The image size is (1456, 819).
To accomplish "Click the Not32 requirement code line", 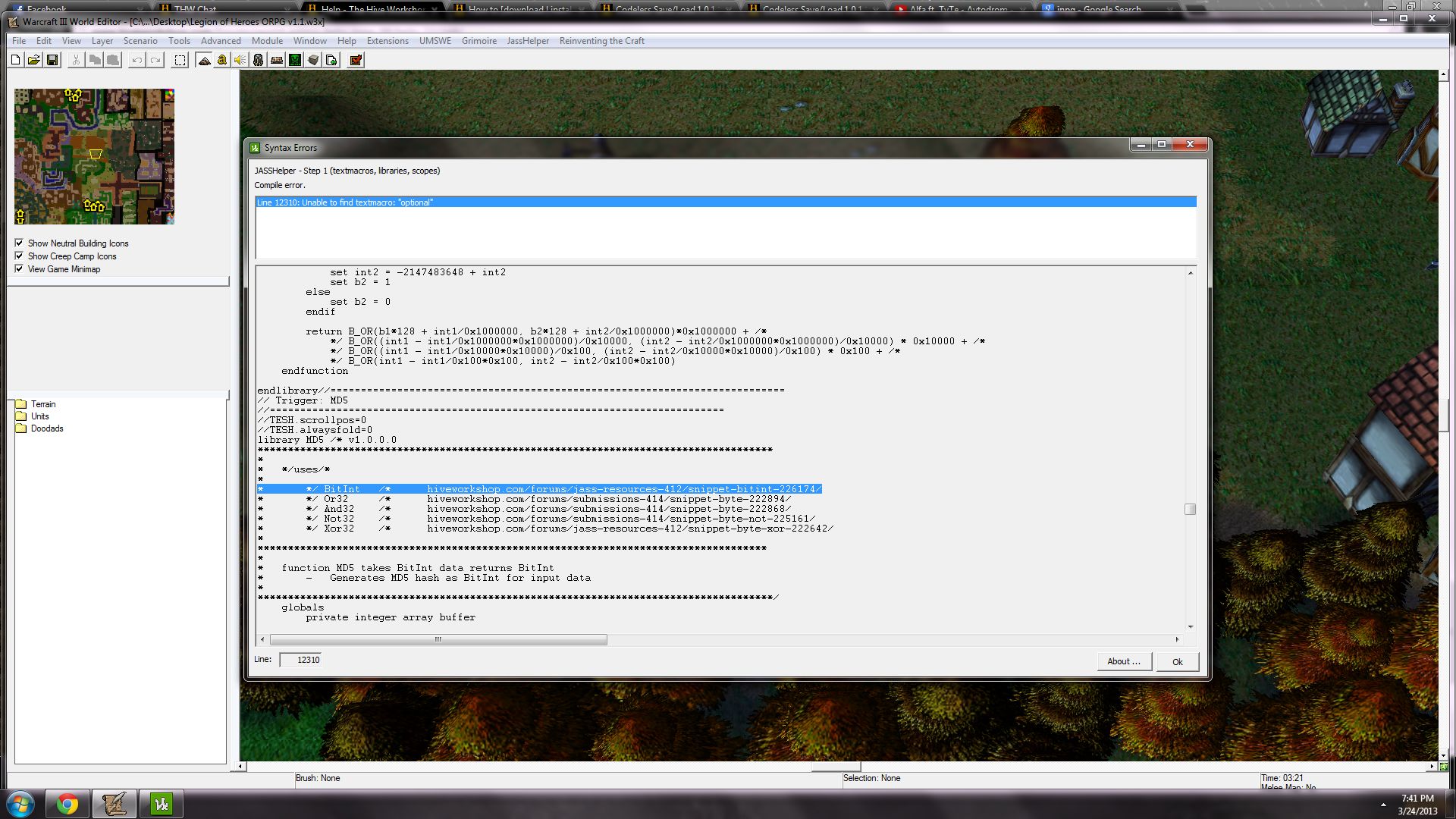I will (536, 519).
